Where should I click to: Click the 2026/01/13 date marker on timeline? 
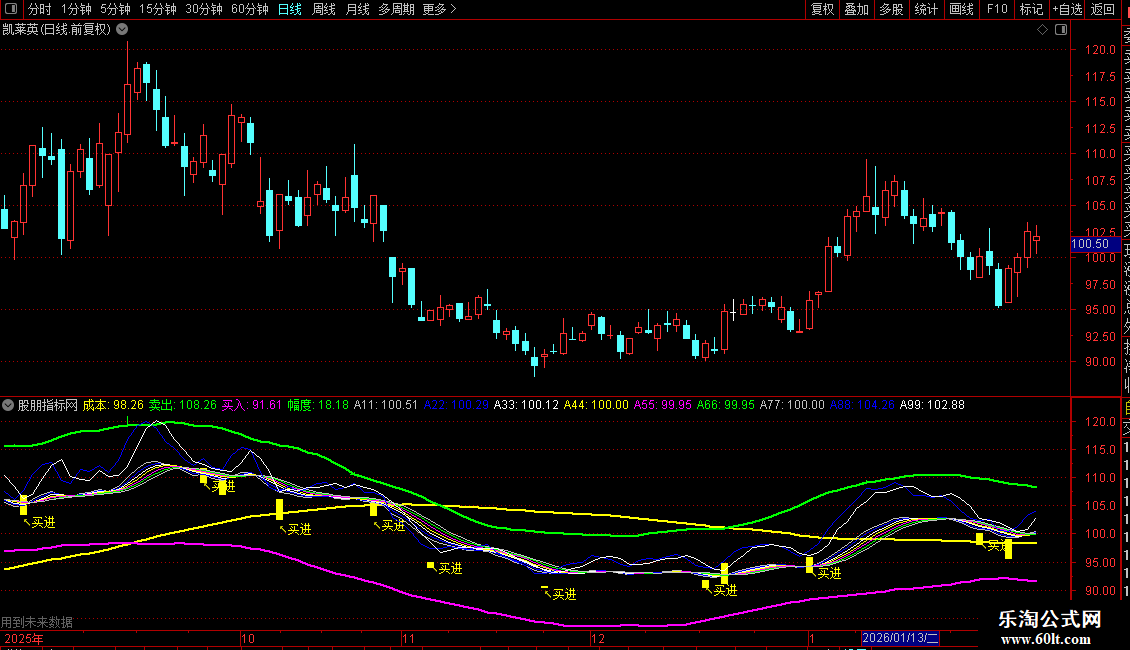(x=901, y=638)
